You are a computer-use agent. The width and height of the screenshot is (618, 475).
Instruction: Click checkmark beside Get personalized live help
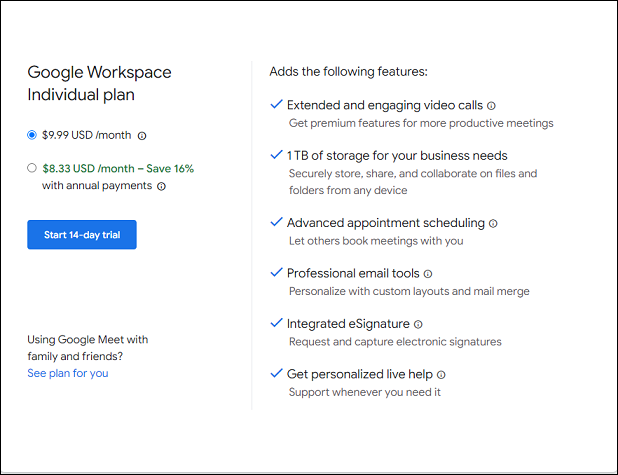coord(276,373)
